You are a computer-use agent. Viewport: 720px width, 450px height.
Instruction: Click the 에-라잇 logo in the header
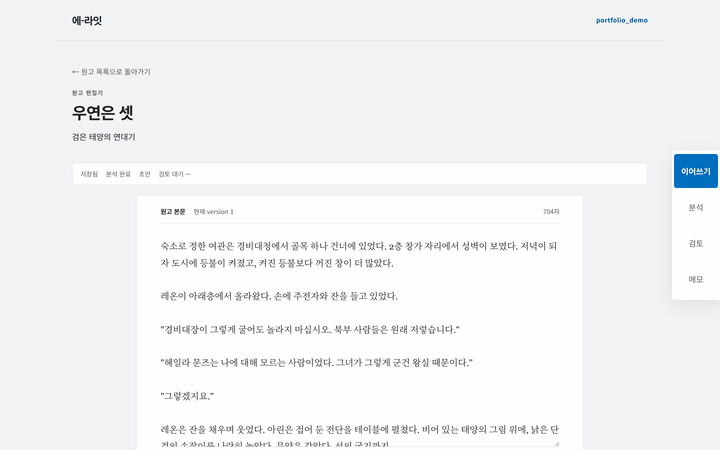tap(87, 20)
